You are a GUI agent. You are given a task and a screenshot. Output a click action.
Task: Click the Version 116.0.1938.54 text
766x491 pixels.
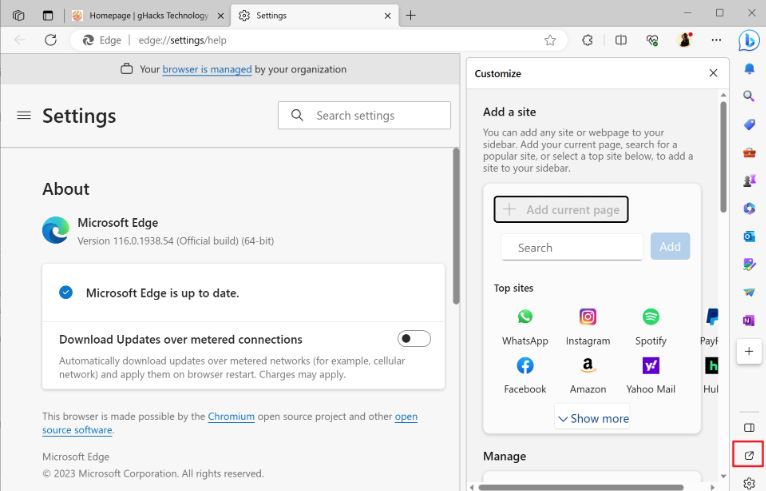click(x=176, y=241)
